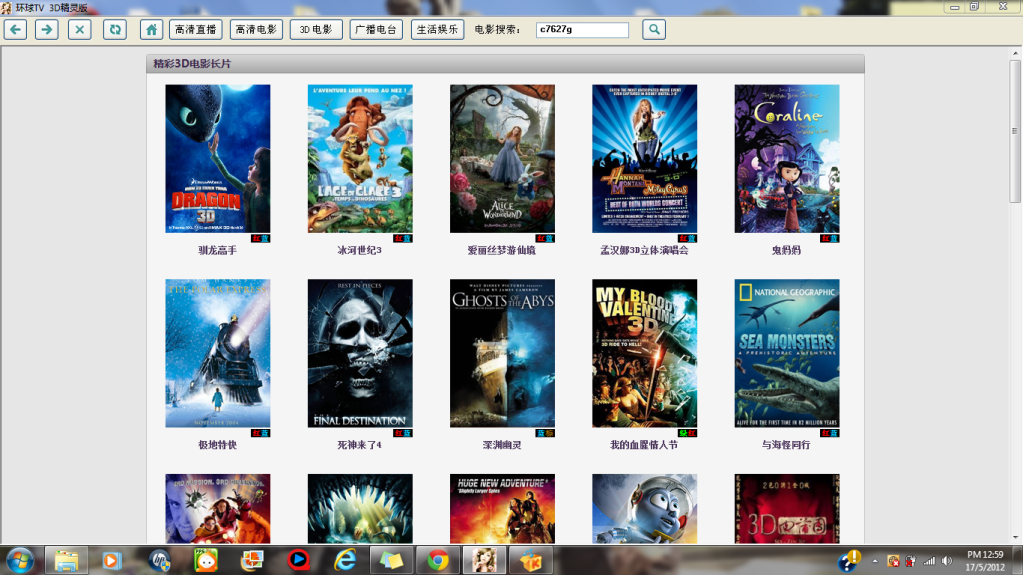Image resolution: width=1023 pixels, height=575 pixels.
Task: Open the Dragon 3D movie poster
Action: (x=217, y=158)
